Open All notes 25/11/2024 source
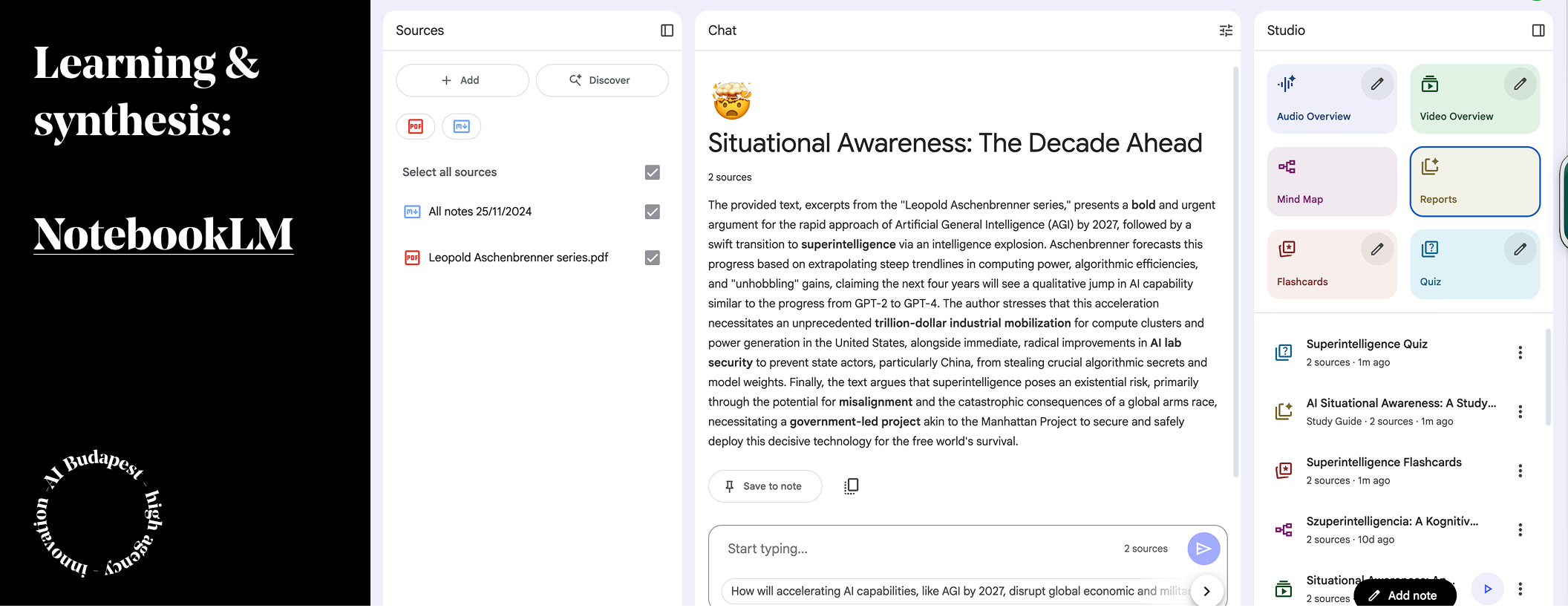Screen dimensions: 1568x608 480,212
